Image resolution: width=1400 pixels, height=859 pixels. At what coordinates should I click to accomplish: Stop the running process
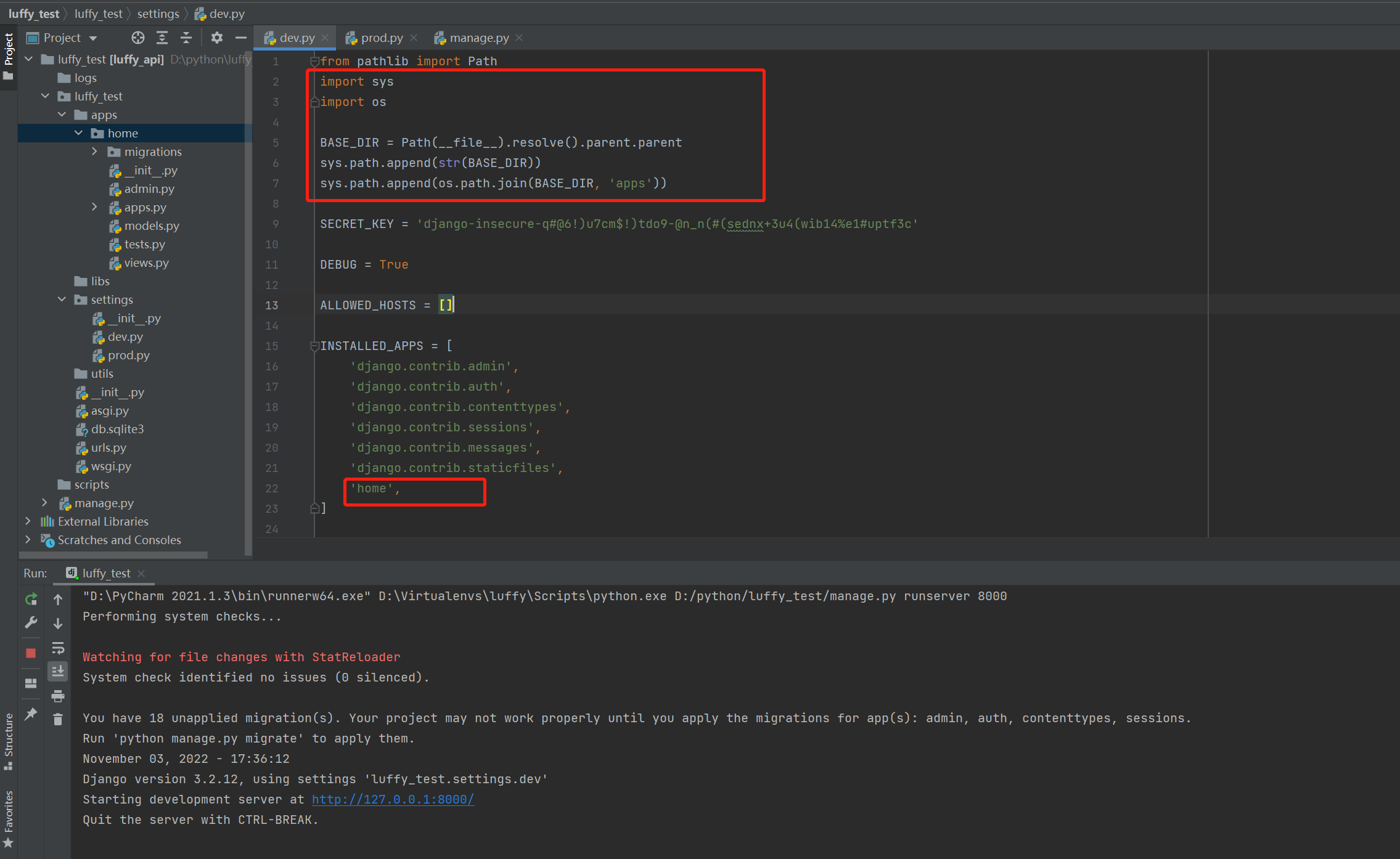pyautogui.click(x=31, y=653)
